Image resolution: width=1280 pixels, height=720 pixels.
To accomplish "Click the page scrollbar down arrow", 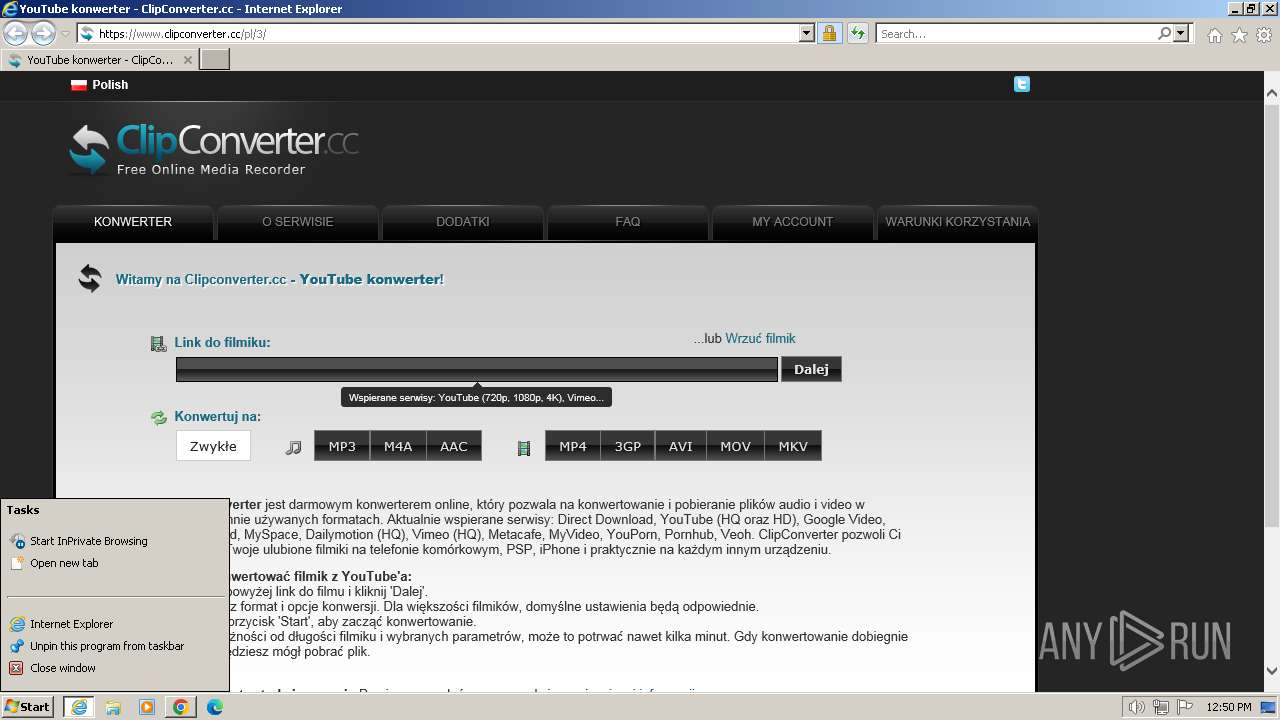I will [1272, 671].
